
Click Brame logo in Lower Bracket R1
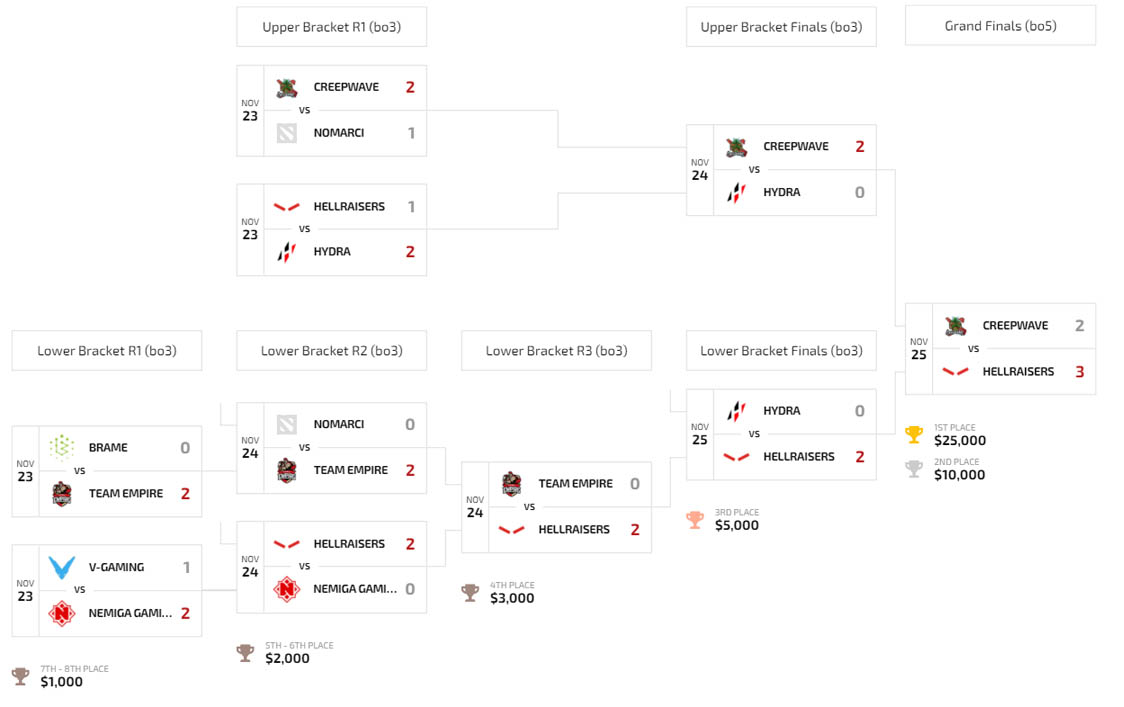(x=62, y=447)
